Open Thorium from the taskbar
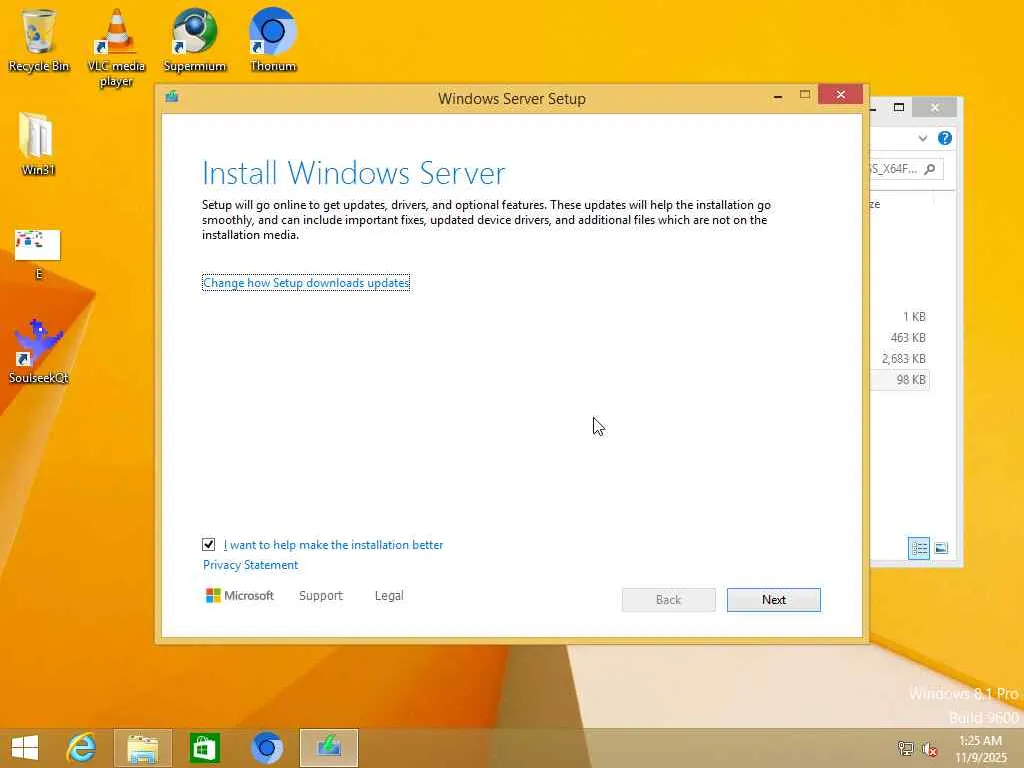This screenshot has width=1024, height=768. pyautogui.click(x=267, y=748)
